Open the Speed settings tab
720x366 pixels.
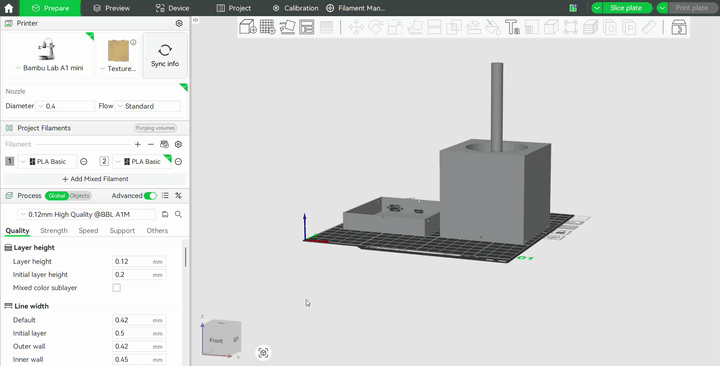click(x=88, y=231)
